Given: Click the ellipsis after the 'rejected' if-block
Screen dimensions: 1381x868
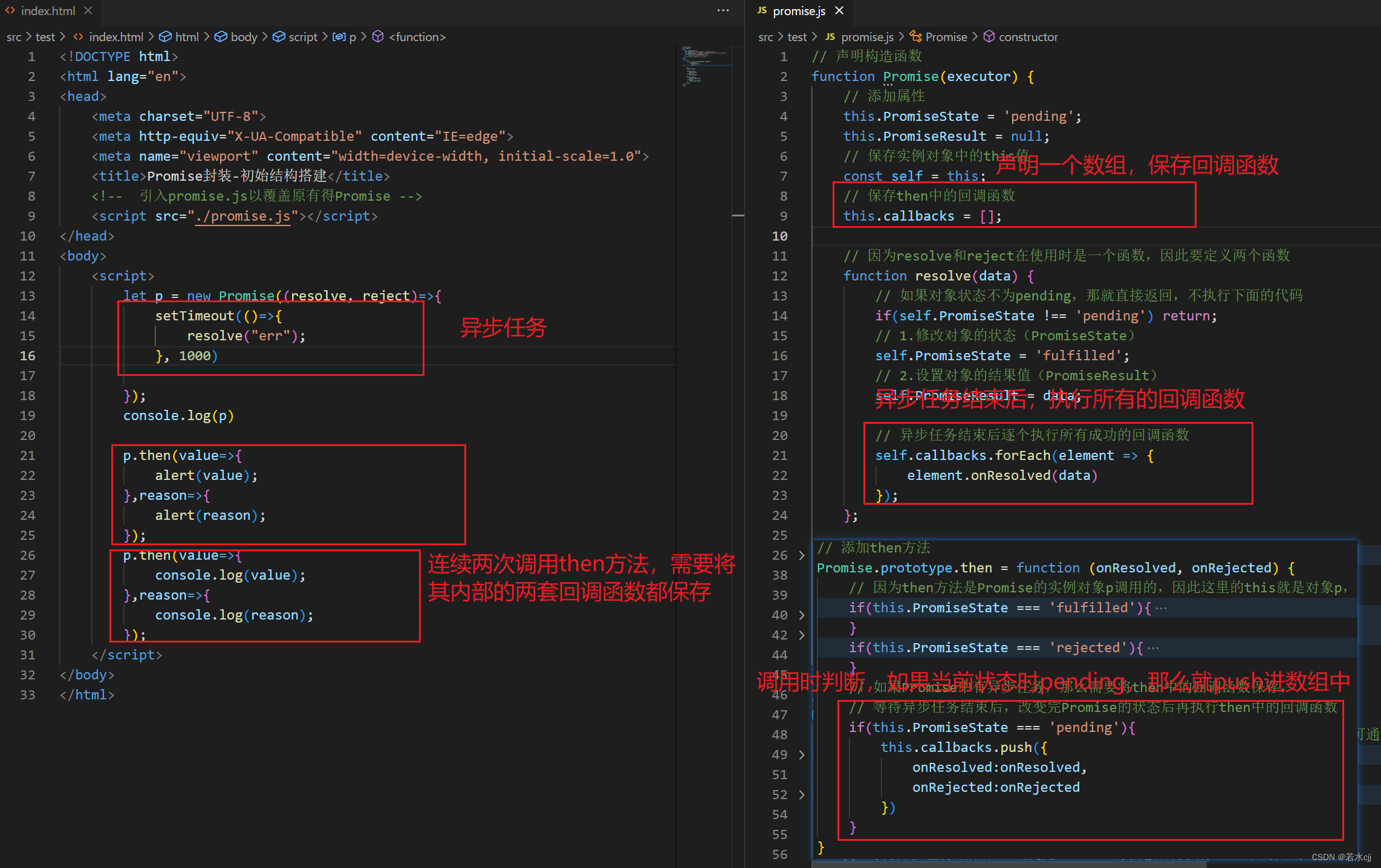Looking at the screenshot, I should (1153, 648).
